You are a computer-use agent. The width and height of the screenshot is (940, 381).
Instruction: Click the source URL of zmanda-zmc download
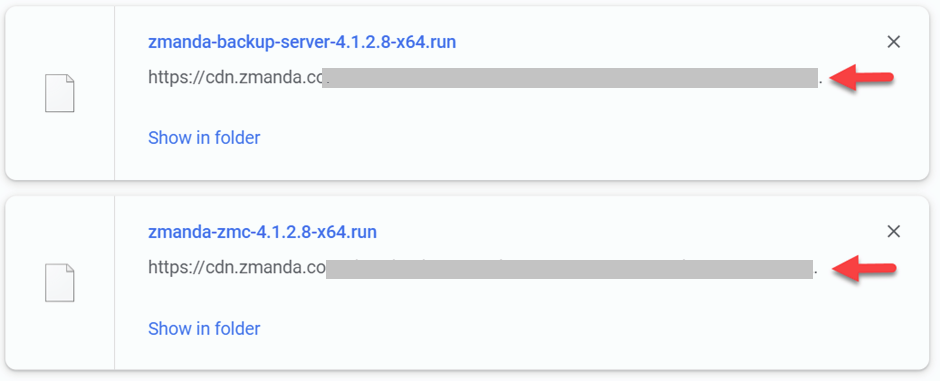483,268
